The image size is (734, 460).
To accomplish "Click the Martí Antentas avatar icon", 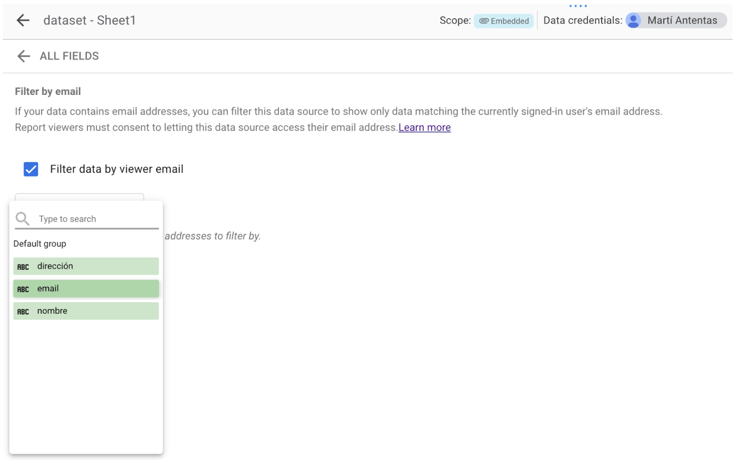I will (x=633, y=20).
